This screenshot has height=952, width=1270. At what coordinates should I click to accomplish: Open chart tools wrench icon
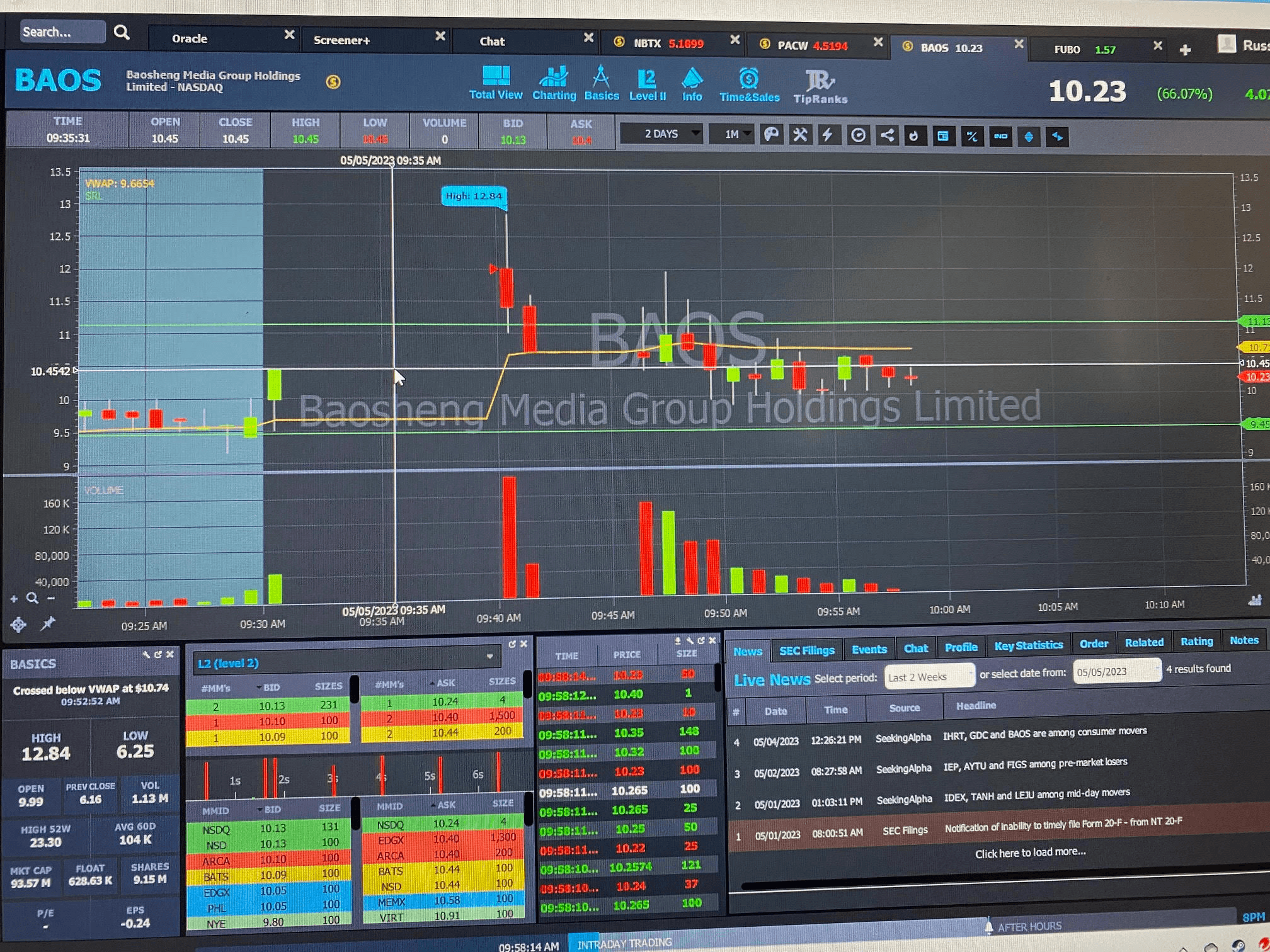799,135
